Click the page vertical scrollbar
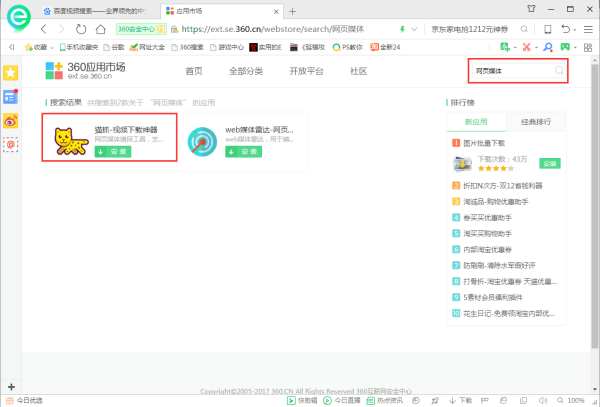 (x=595, y=207)
